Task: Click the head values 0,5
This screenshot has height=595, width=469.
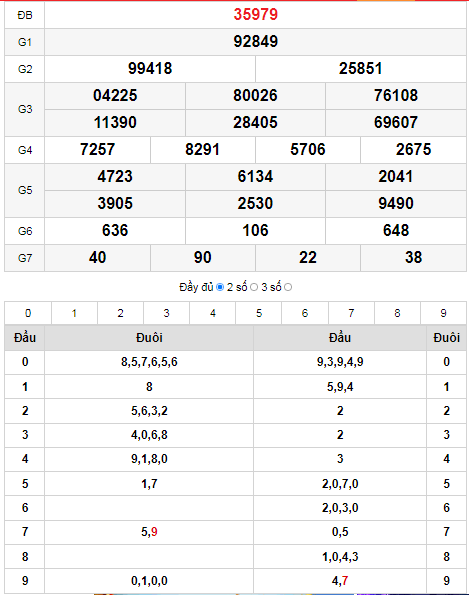Action: click(340, 532)
